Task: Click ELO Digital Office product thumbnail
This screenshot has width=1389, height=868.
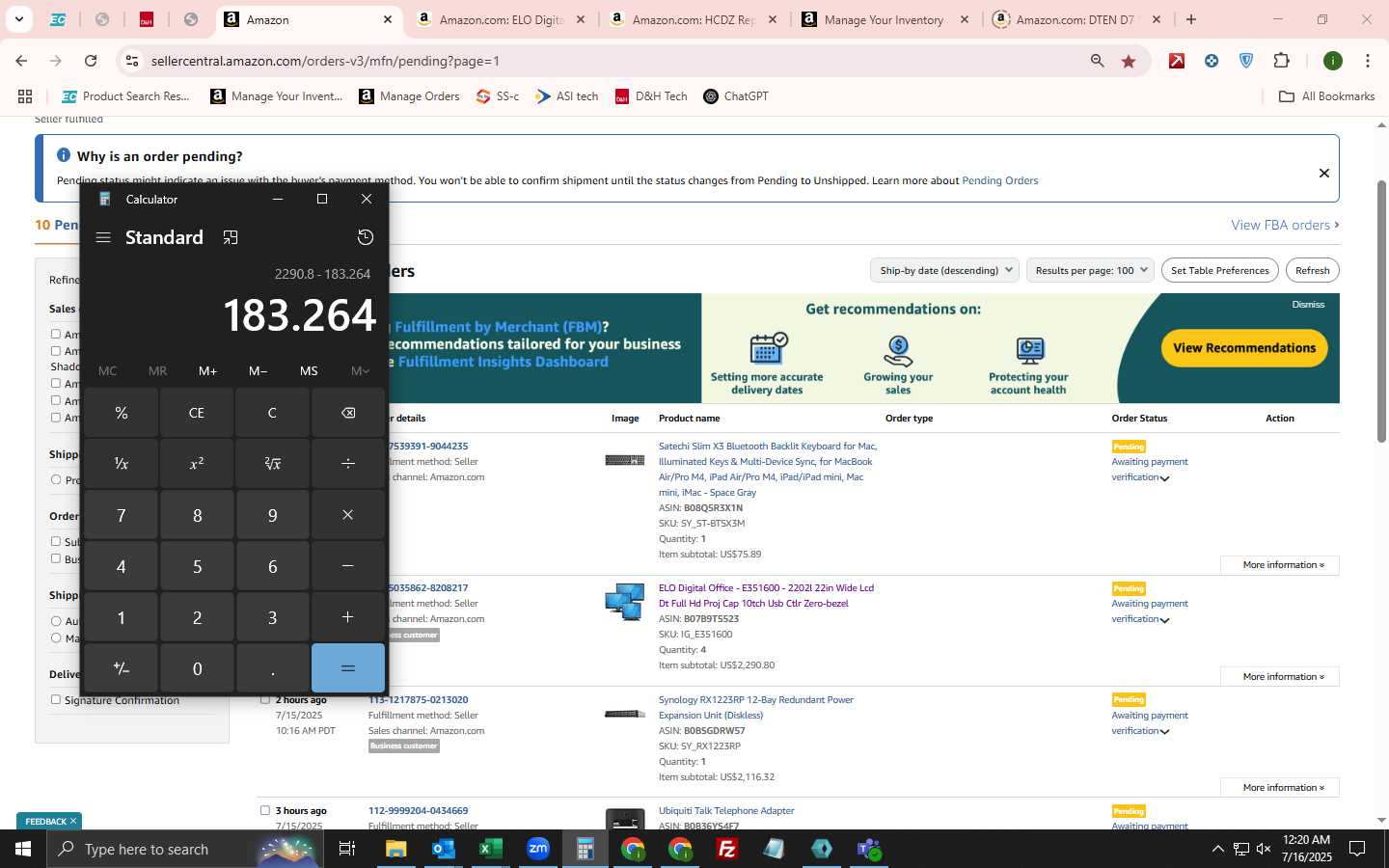Action: (x=625, y=602)
